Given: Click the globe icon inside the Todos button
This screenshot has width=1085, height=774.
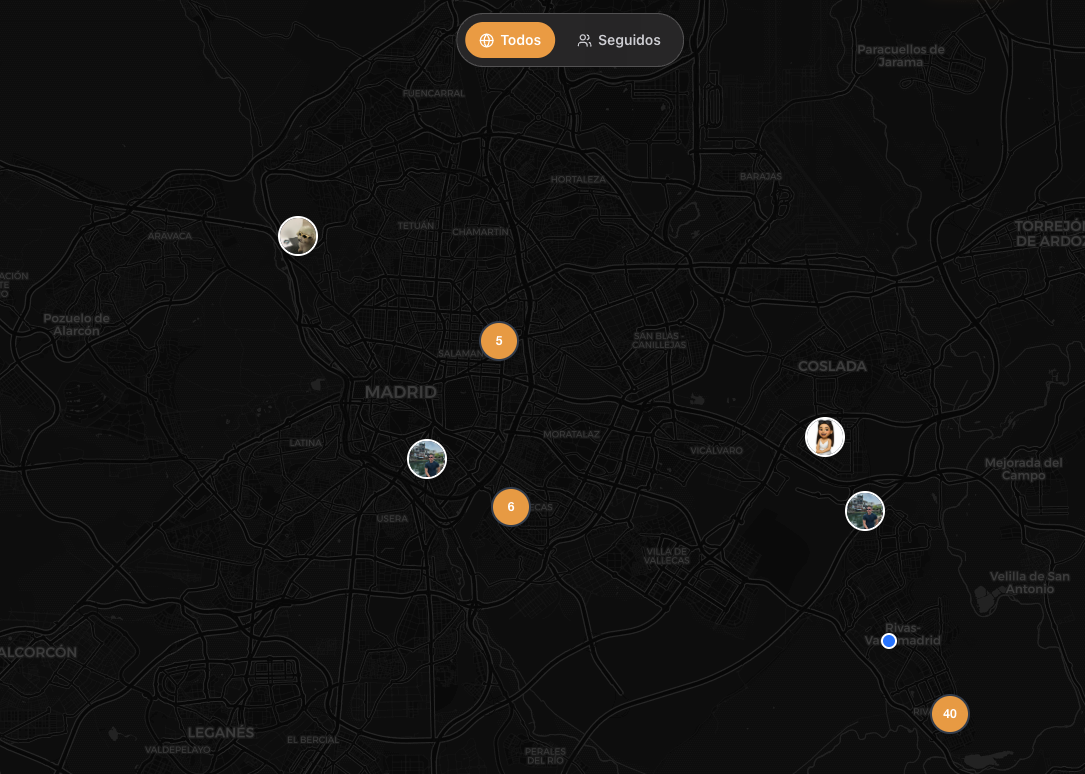Looking at the screenshot, I should click(x=487, y=40).
